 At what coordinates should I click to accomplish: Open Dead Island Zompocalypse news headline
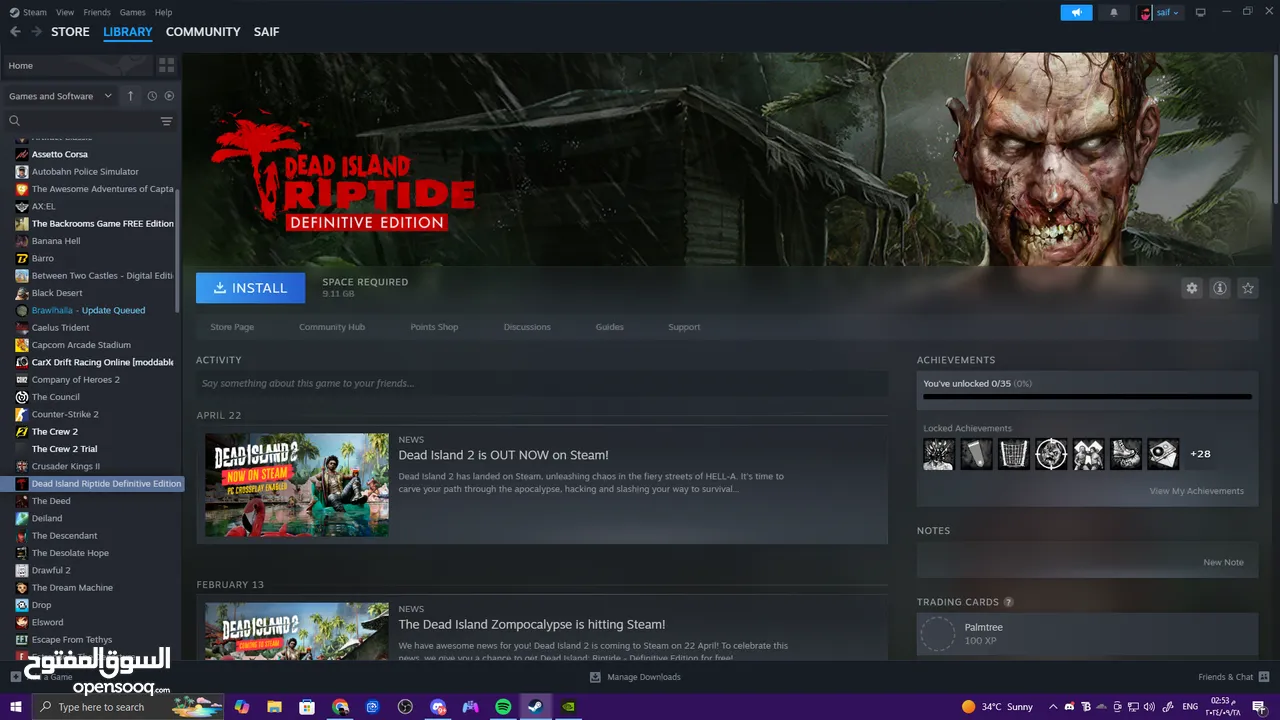tap(532, 624)
